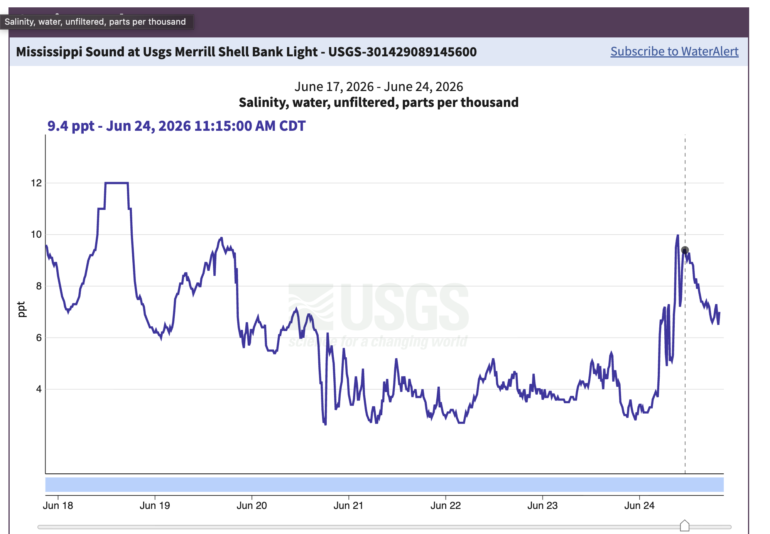The height and width of the screenshot is (534, 770).
Task: Click the Salinity tooltip in the top-left corner
Action: [95, 22]
